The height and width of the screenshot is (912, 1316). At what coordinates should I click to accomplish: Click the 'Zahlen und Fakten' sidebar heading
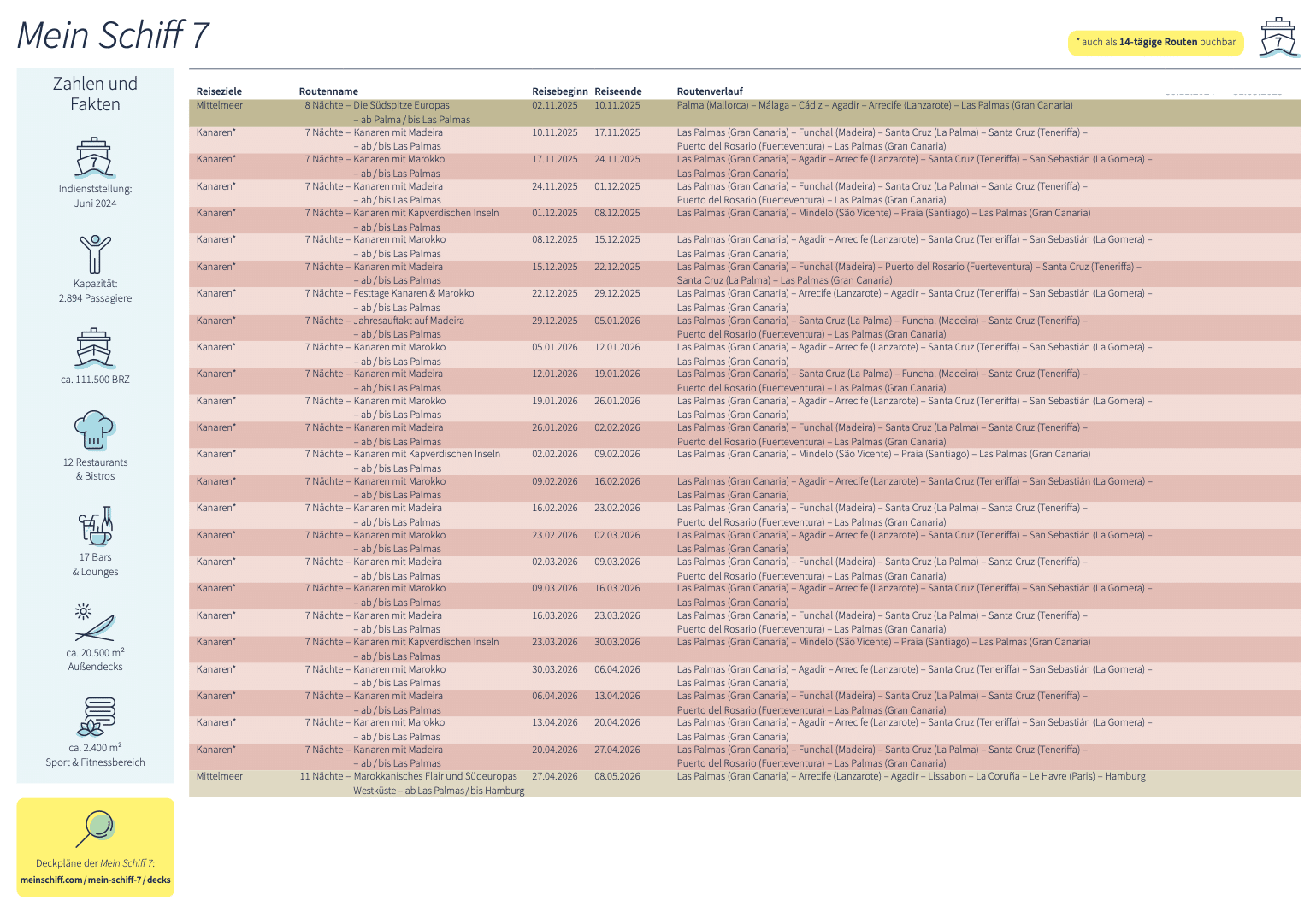pos(95,94)
